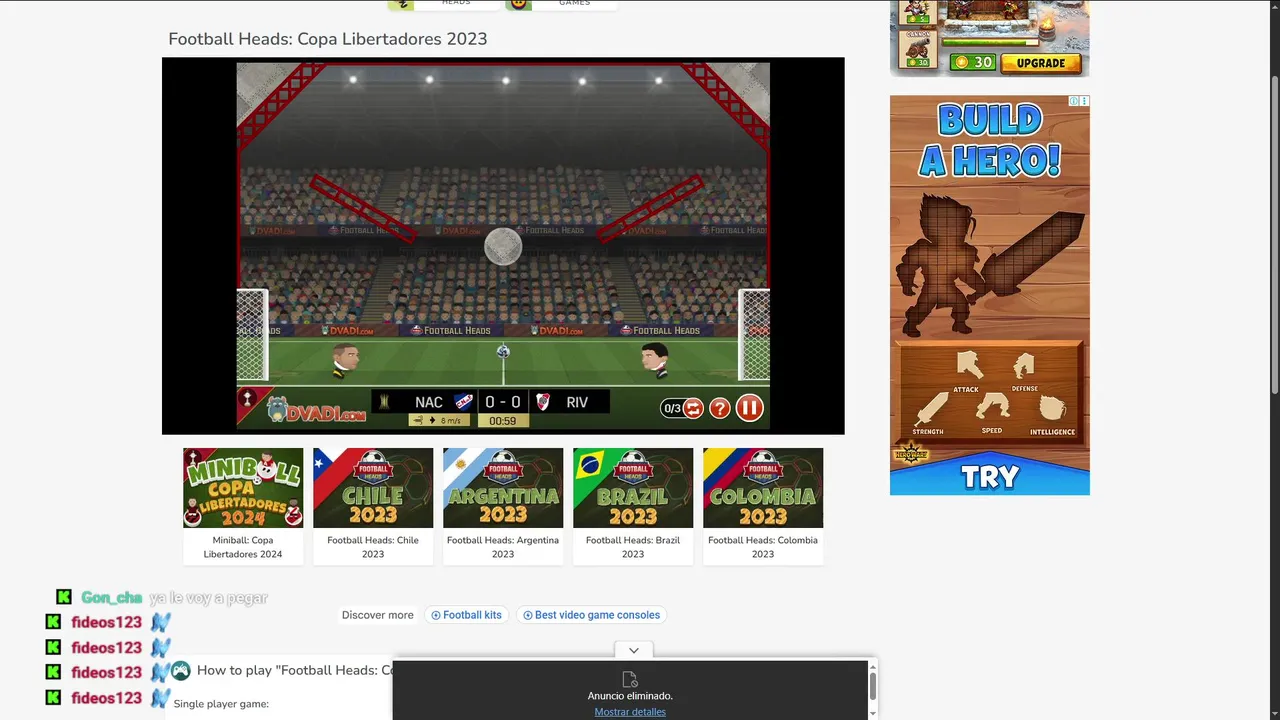Screen dimensions: 1280x720
Task: Open the game's red question mark help
Action: pos(719,408)
